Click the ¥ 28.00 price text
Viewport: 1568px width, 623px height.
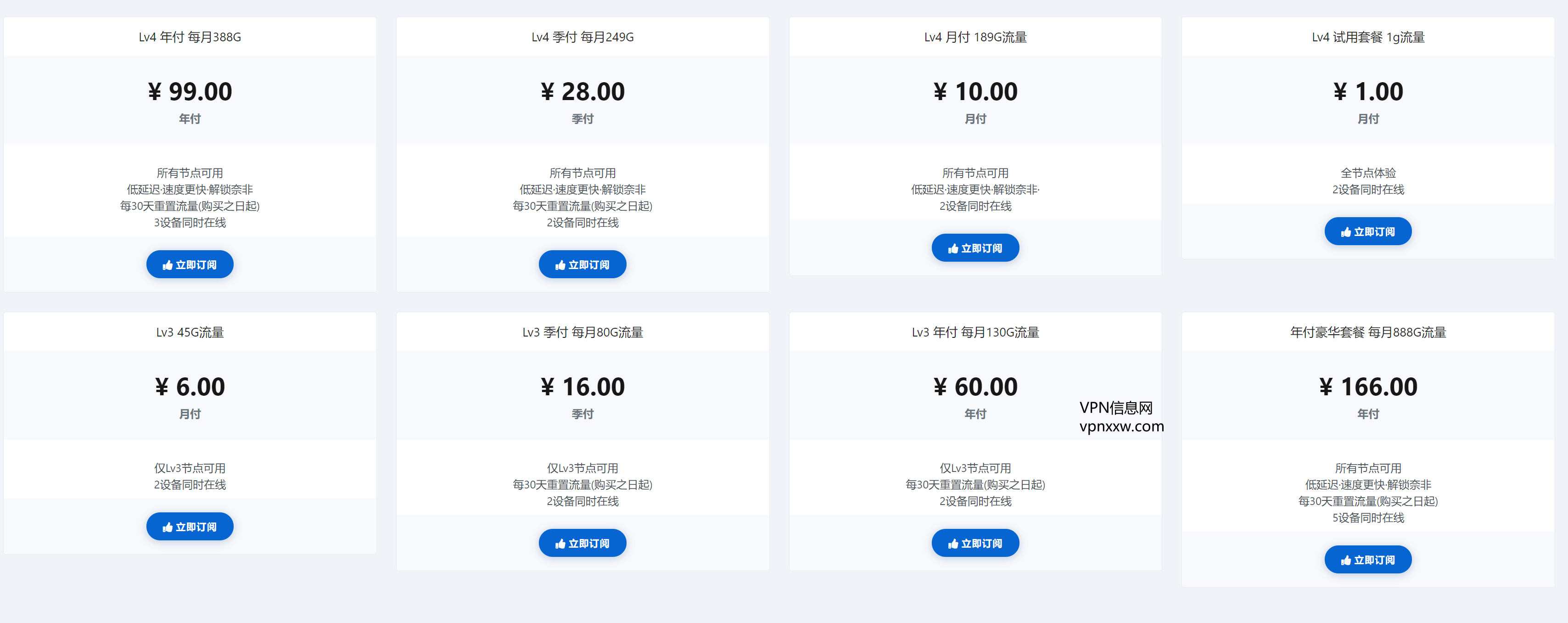tap(582, 92)
